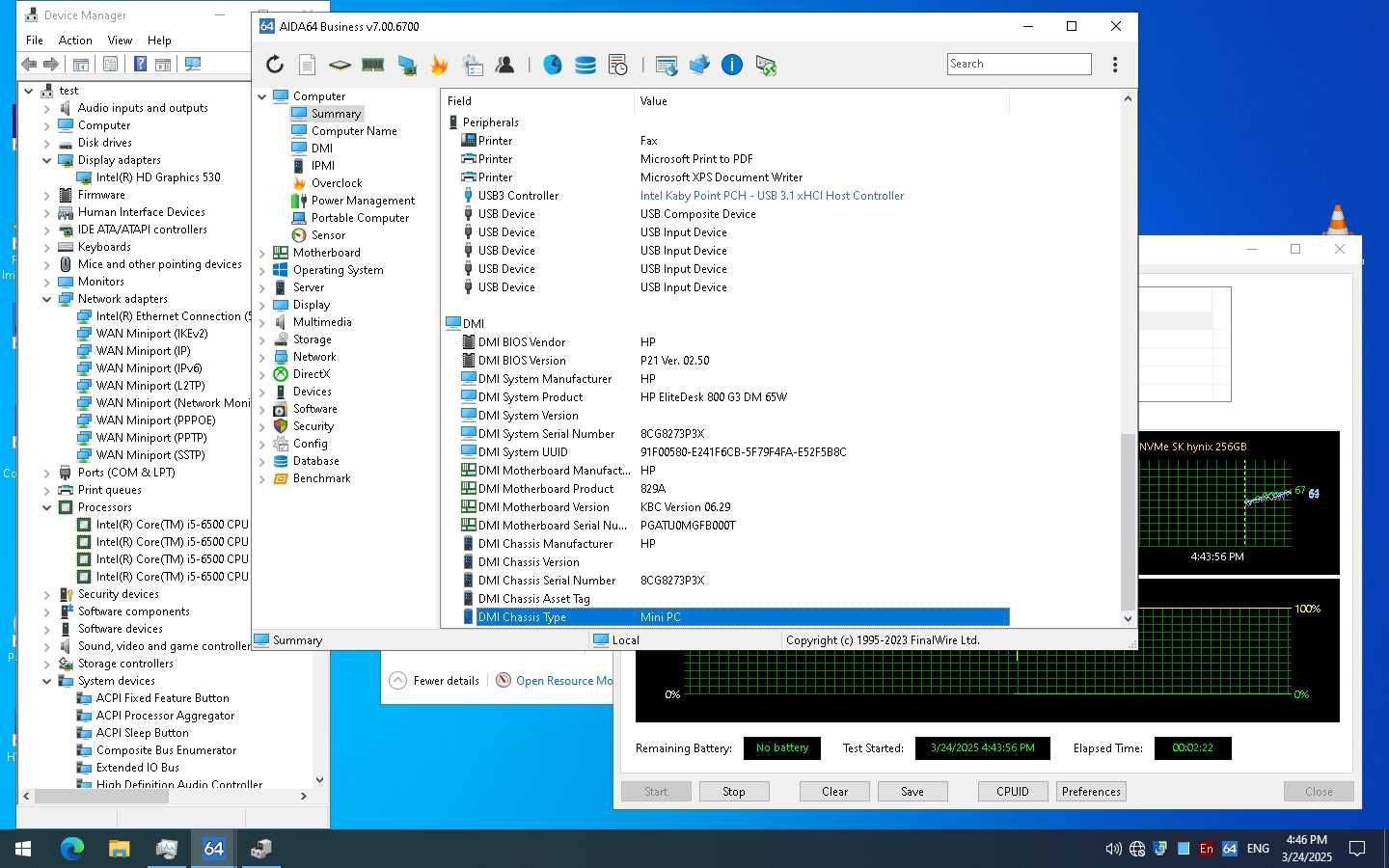Click the AIDA64 vertical scrollbar thumb
Viewport: 1389px width, 868px height.
point(1128,521)
